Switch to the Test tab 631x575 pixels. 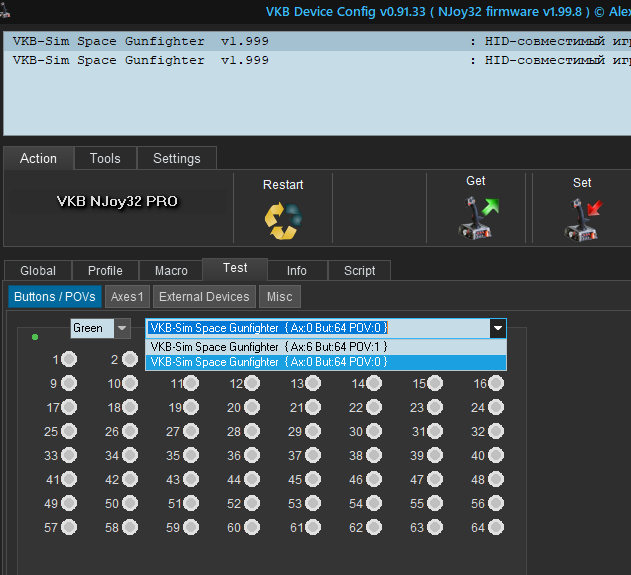tap(235, 268)
